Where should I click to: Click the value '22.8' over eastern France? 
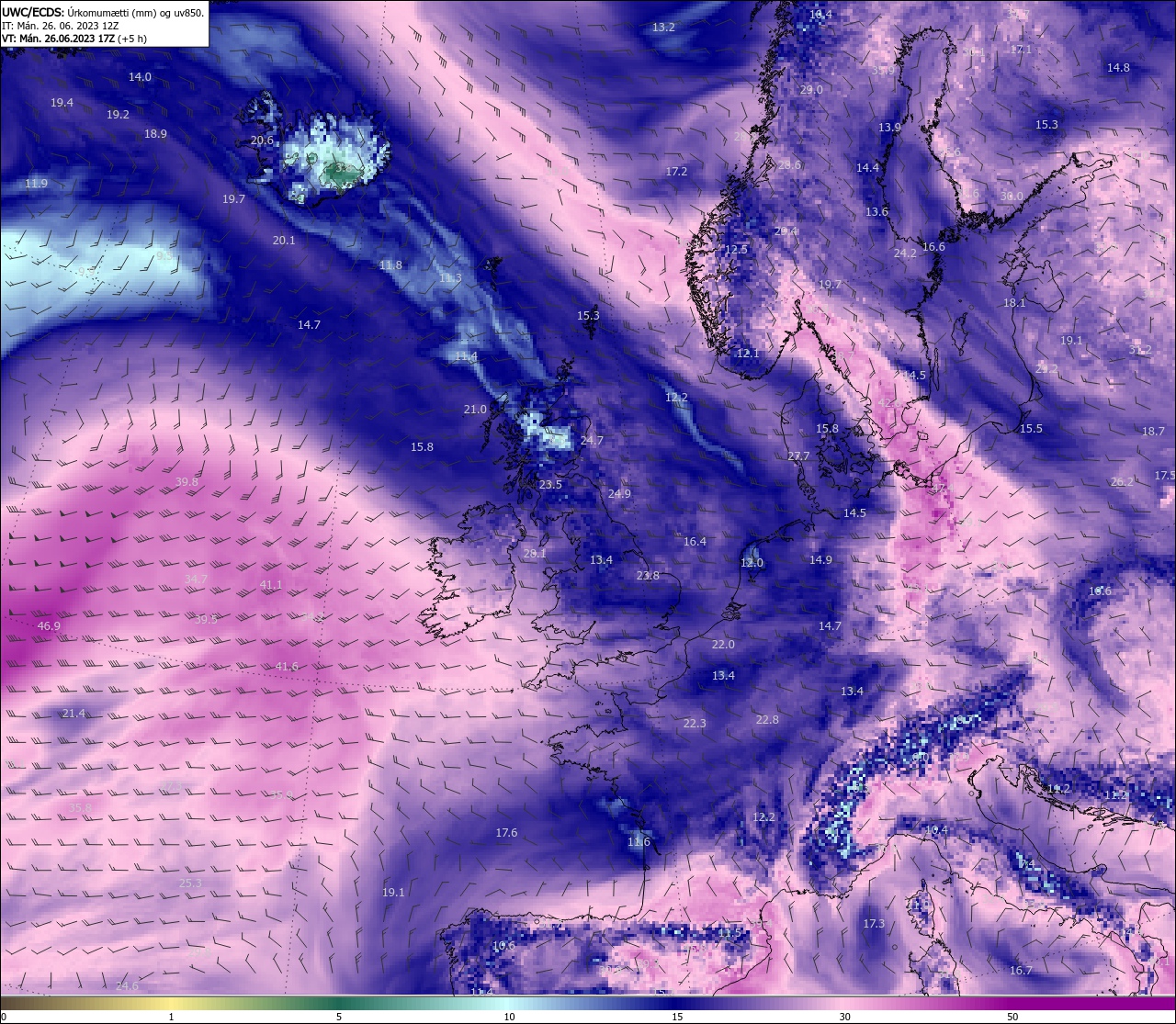point(767,720)
